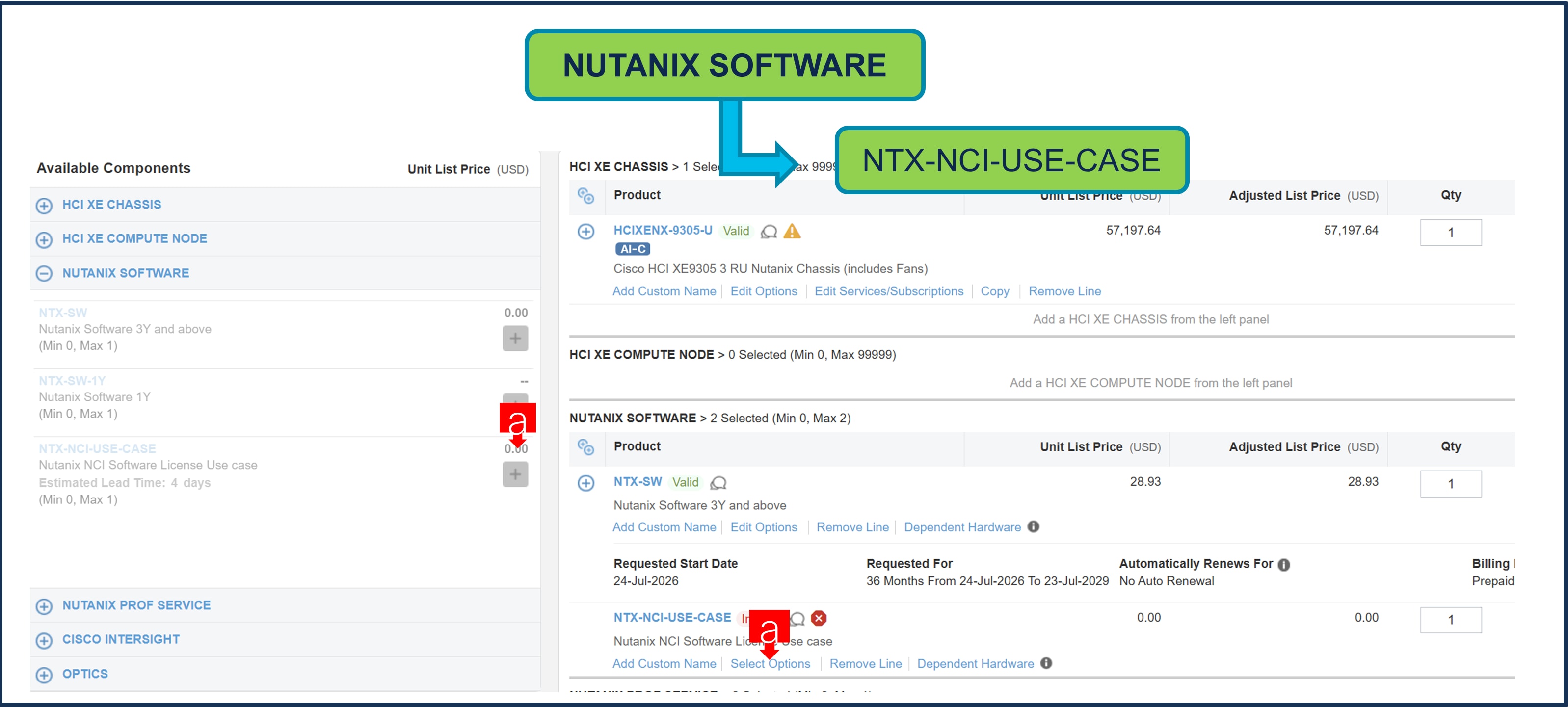The image size is (1568, 707).
Task: Open Dependent Hardware for NTX-NCI-USE-CASE
Action: point(975,663)
